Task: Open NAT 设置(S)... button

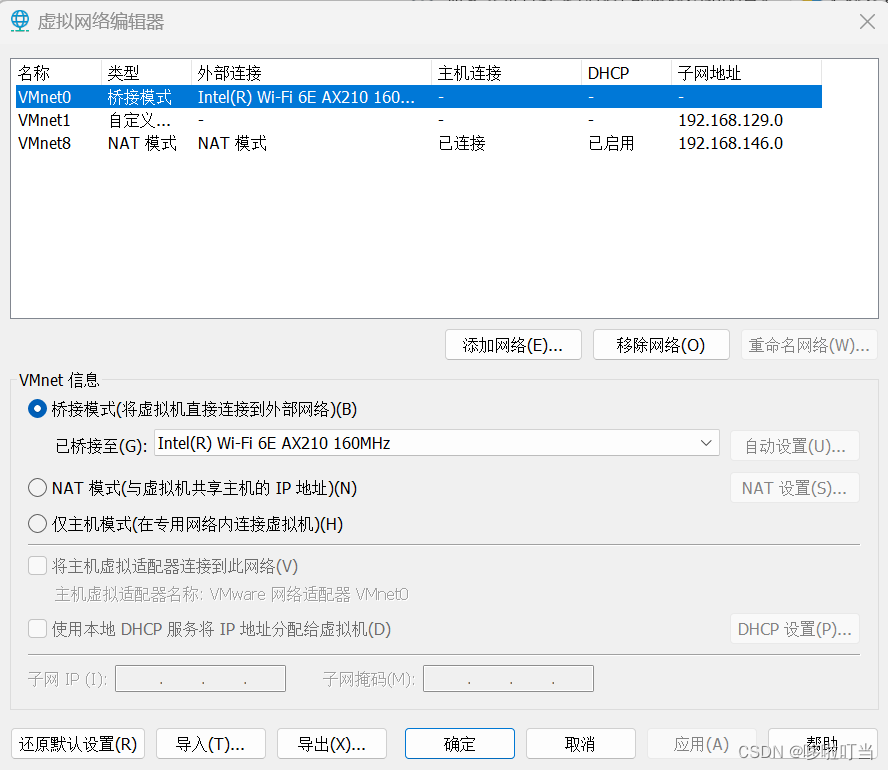Action: click(795, 487)
